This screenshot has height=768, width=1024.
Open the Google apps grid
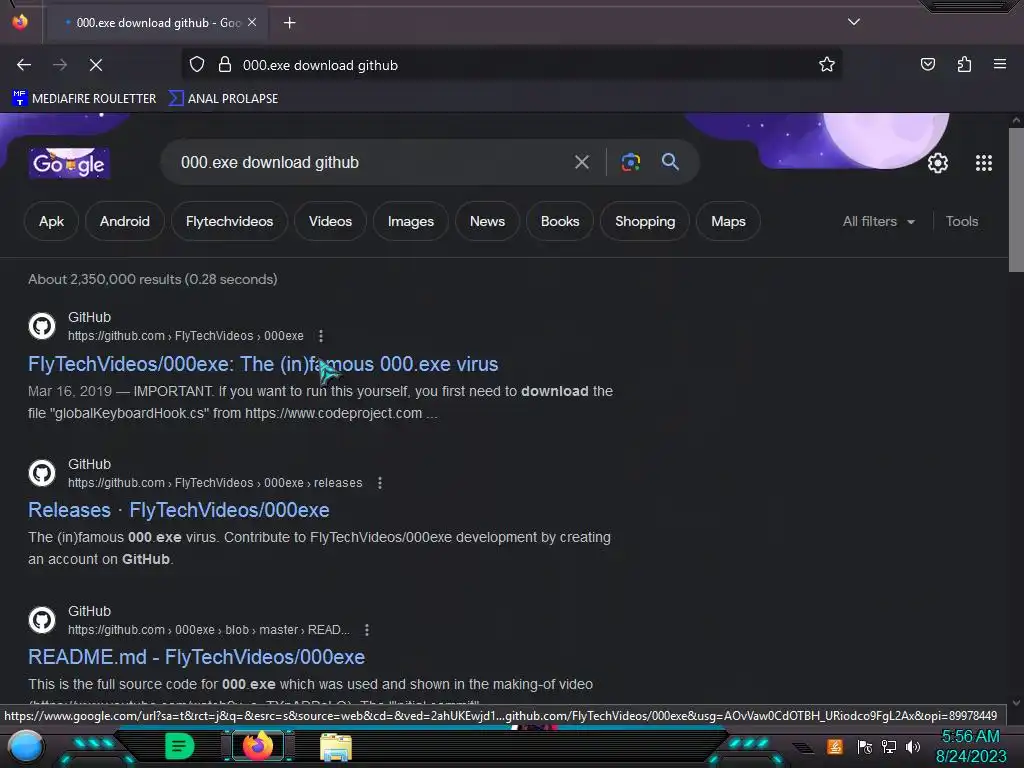coord(984,163)
